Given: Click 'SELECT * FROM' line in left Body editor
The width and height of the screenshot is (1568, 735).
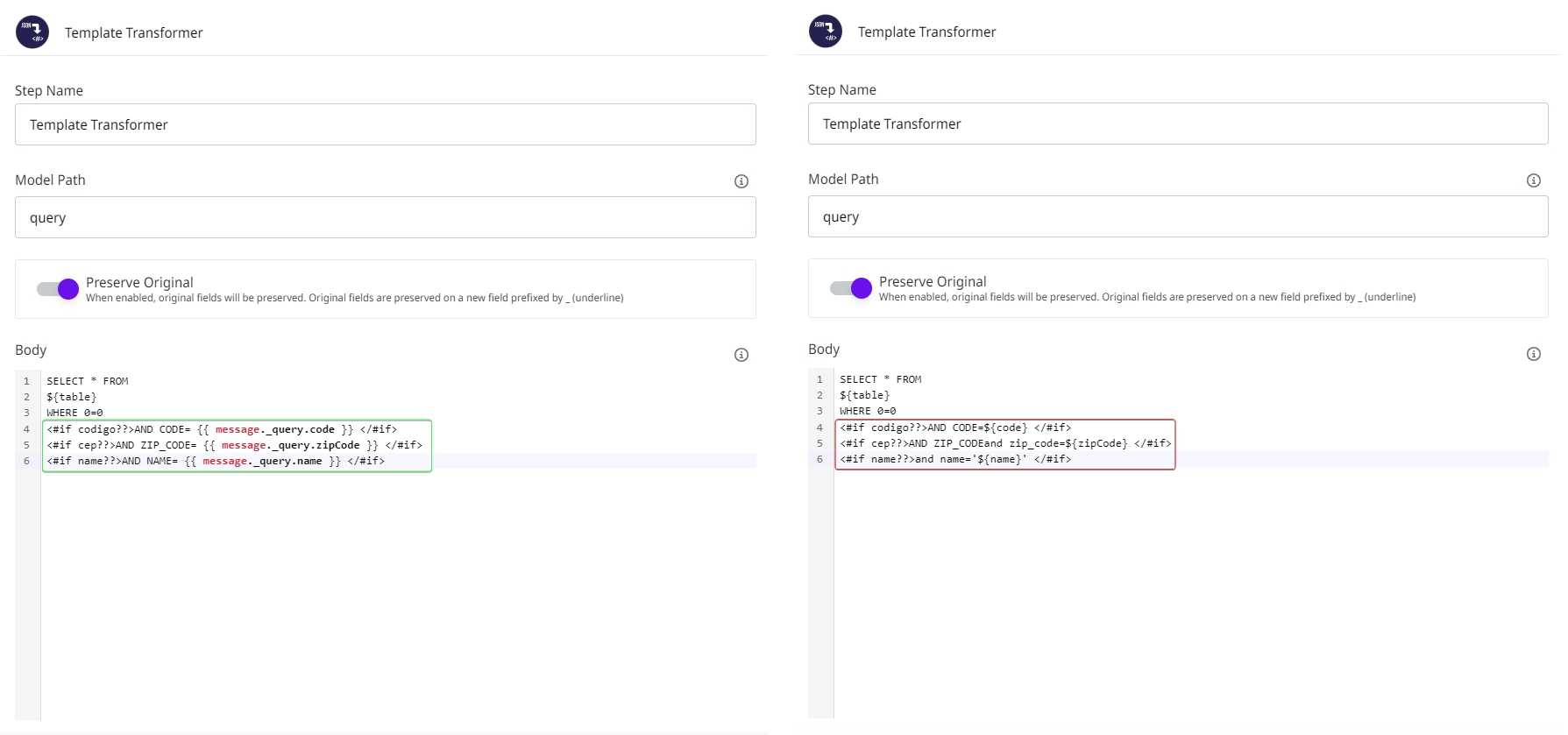Looking at the screenshot, I should pyautogui.click(x=88, y=381).
